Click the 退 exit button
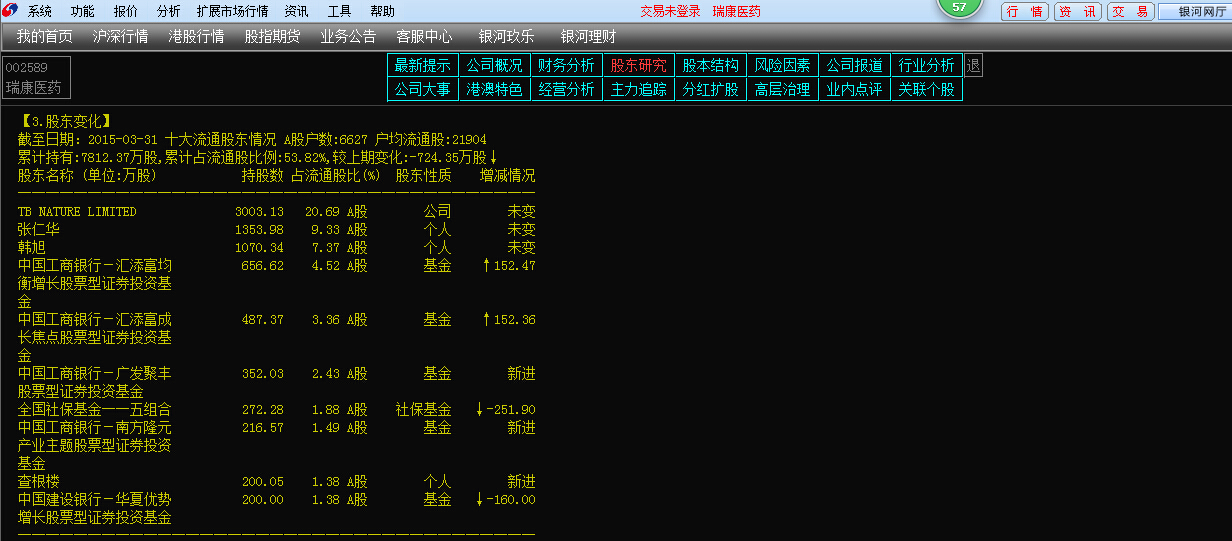The image size is (1232, 541). coord(973,65)
